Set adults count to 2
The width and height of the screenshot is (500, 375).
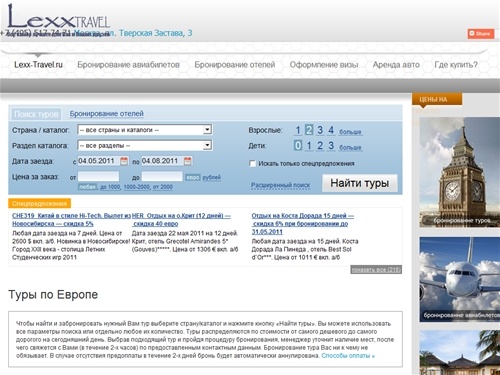click(309, 130)
